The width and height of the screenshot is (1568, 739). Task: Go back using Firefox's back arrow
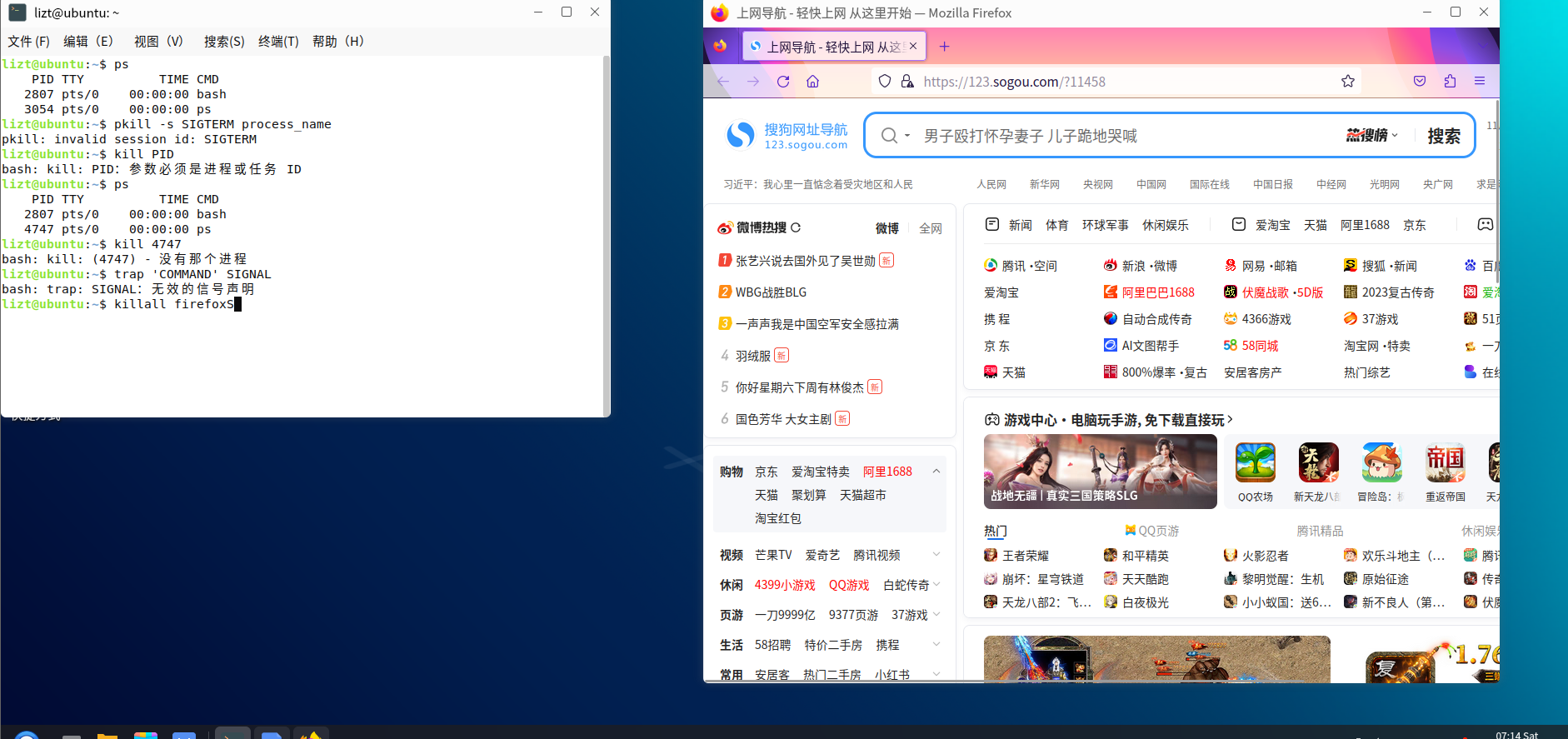tap(723, 81)
